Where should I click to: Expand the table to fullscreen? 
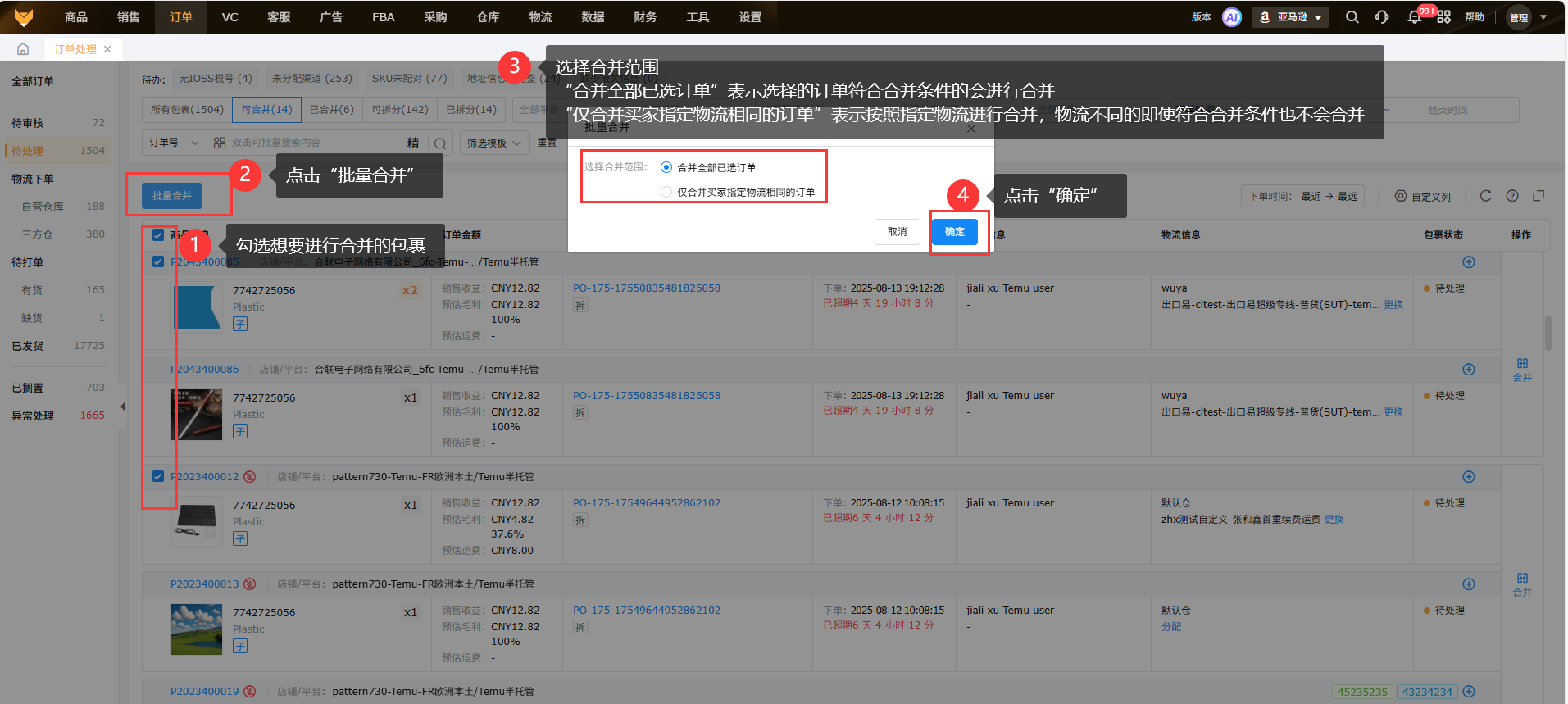(x=1538, y=196)
